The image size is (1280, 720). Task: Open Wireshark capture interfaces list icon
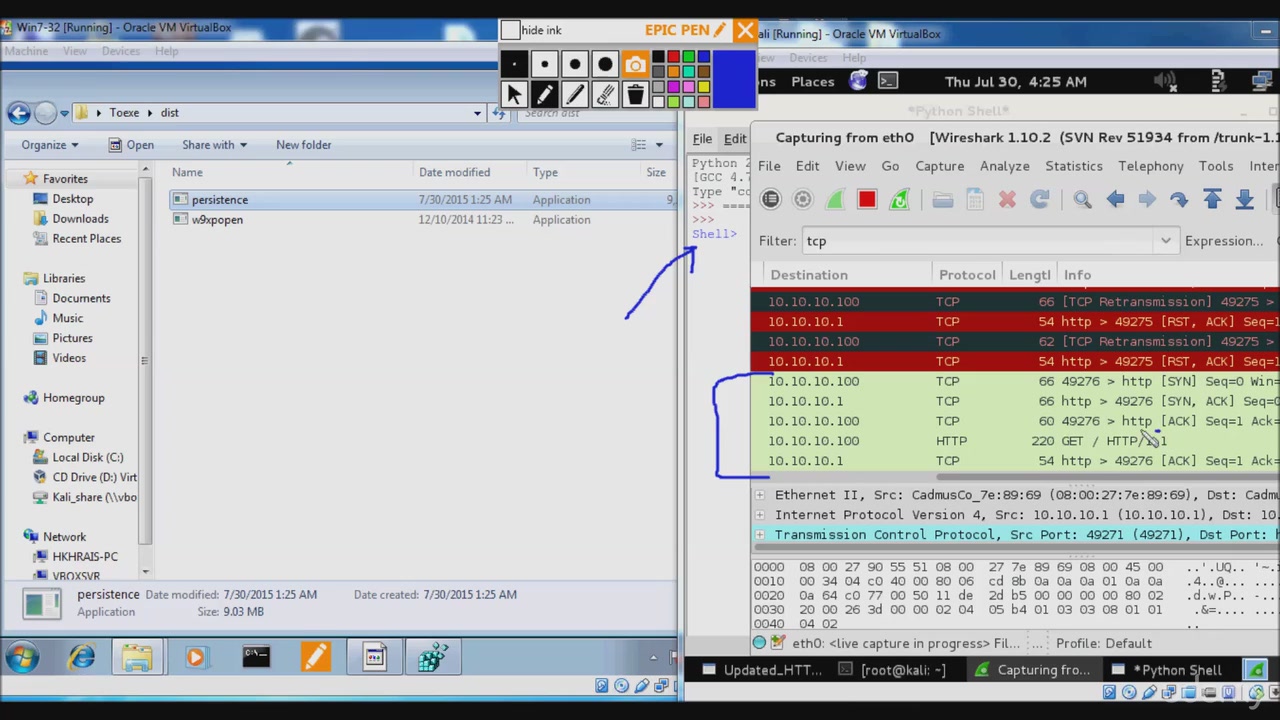(x=770, y=200)
